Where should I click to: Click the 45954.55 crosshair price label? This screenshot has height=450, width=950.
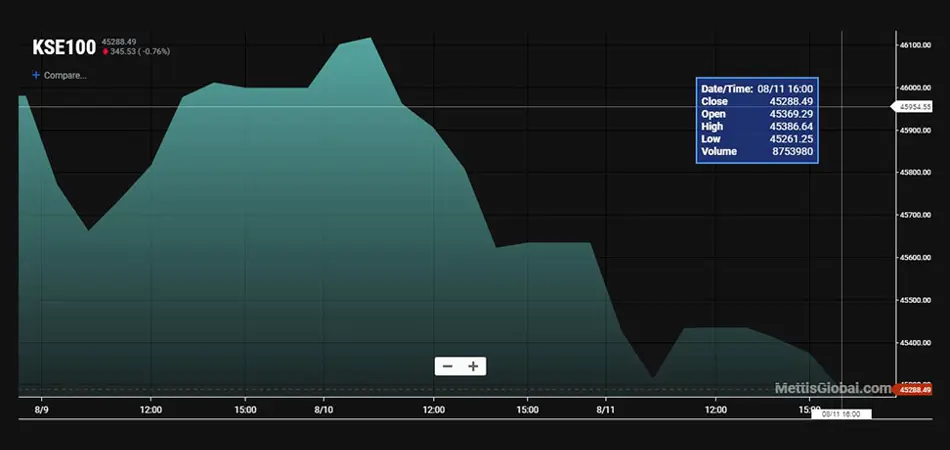pos(912,107)
